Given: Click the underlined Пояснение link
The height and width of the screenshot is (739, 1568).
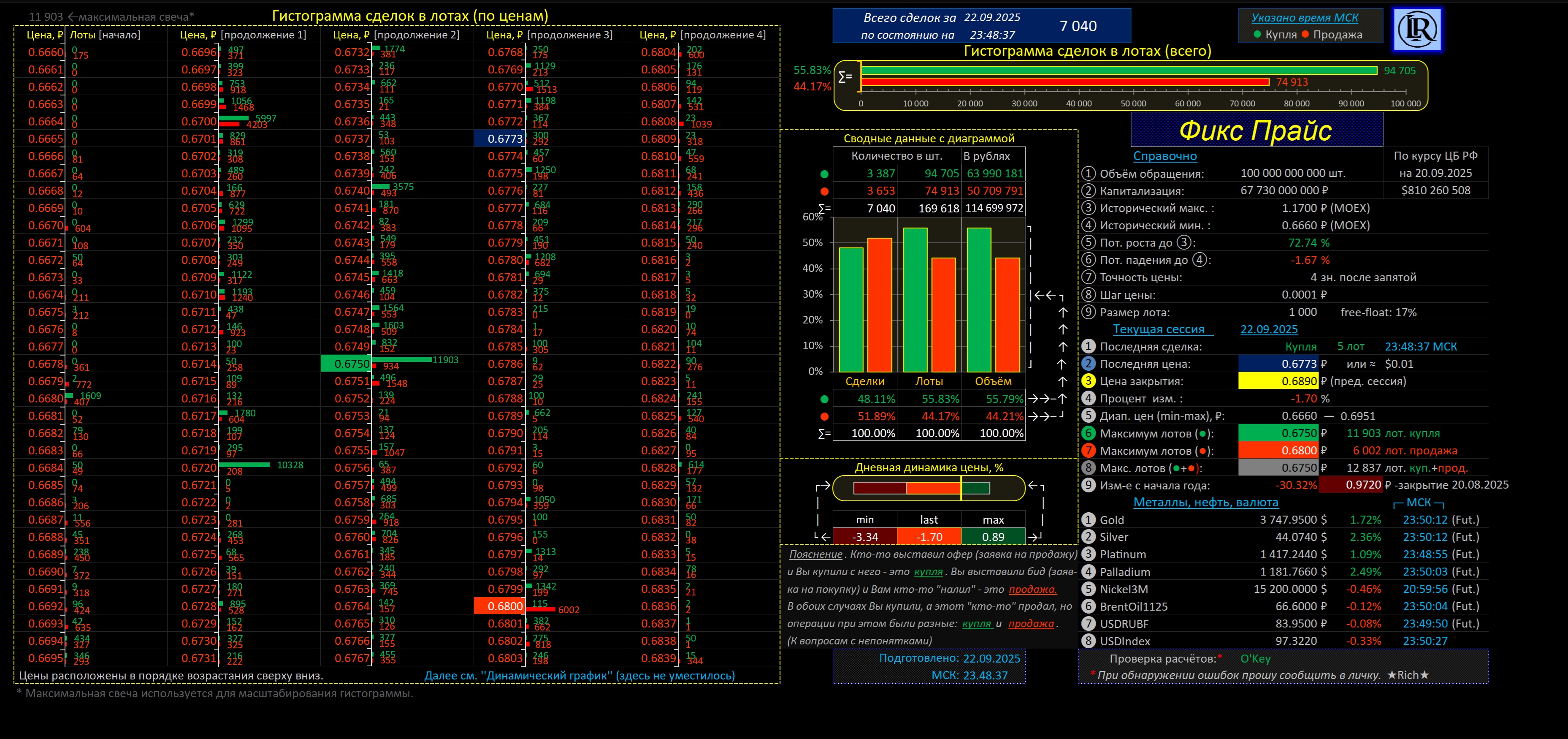Looking at the screenshot, I should tap(815, 554).
